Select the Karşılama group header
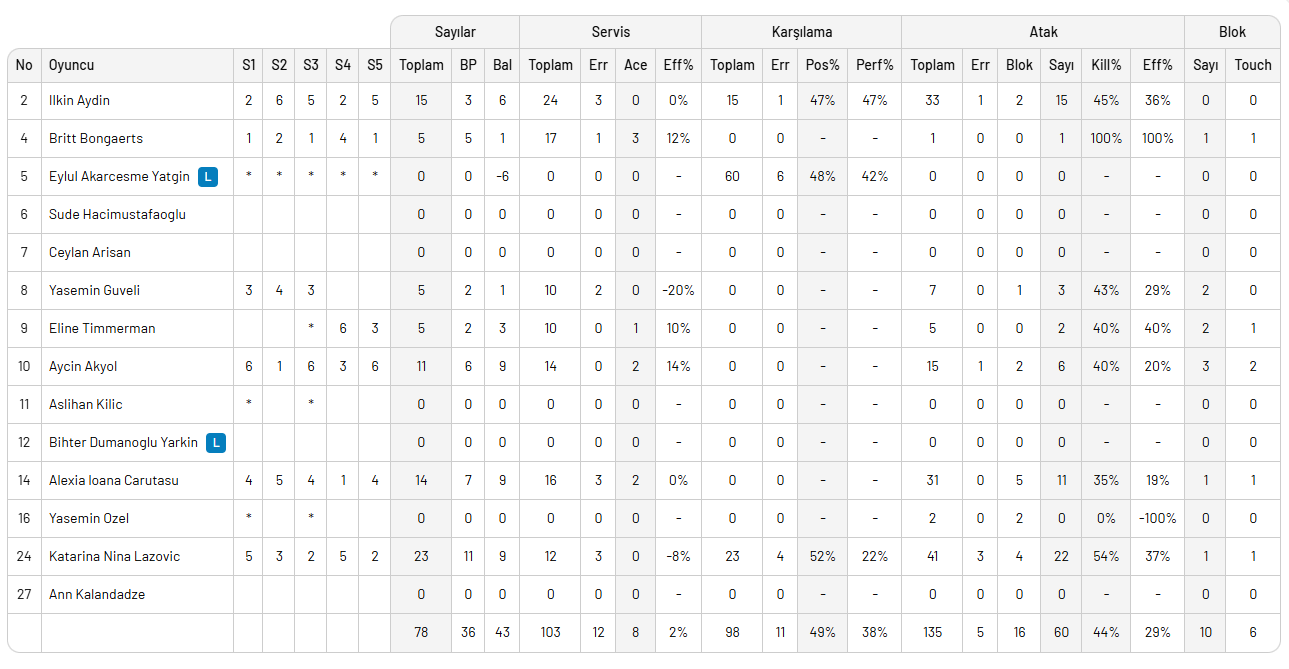The width and height of the screenshot is (1289, 669). coord(801,32)
